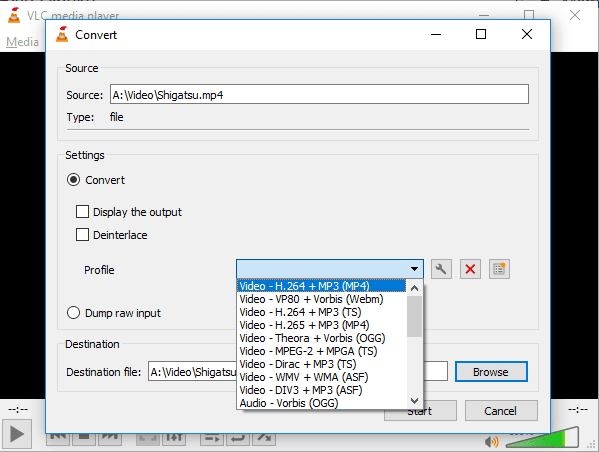599x452 pixels.
Task: Adjust the VLC volume slider
Action: [x=542, y=437]
